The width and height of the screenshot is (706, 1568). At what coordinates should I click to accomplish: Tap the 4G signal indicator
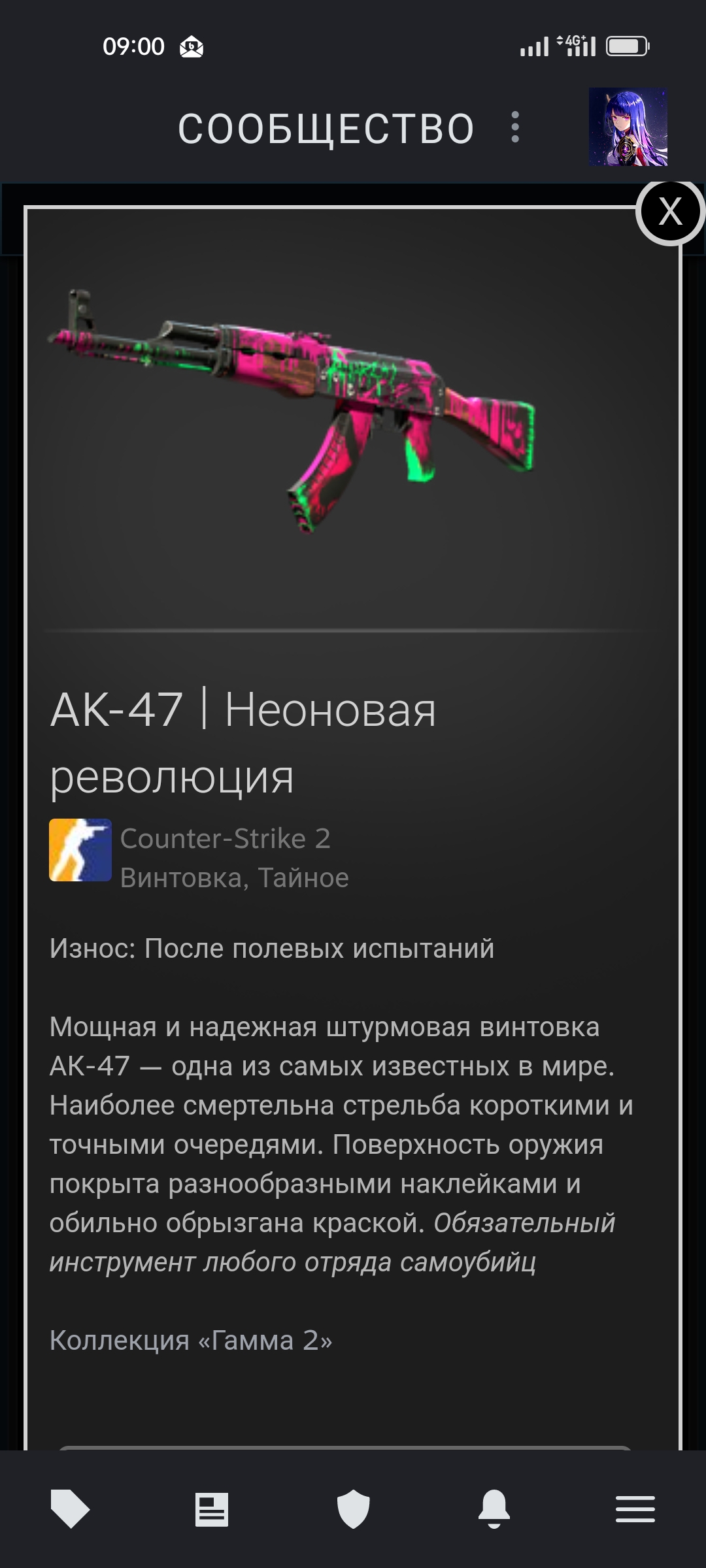(x=577, y=46)
